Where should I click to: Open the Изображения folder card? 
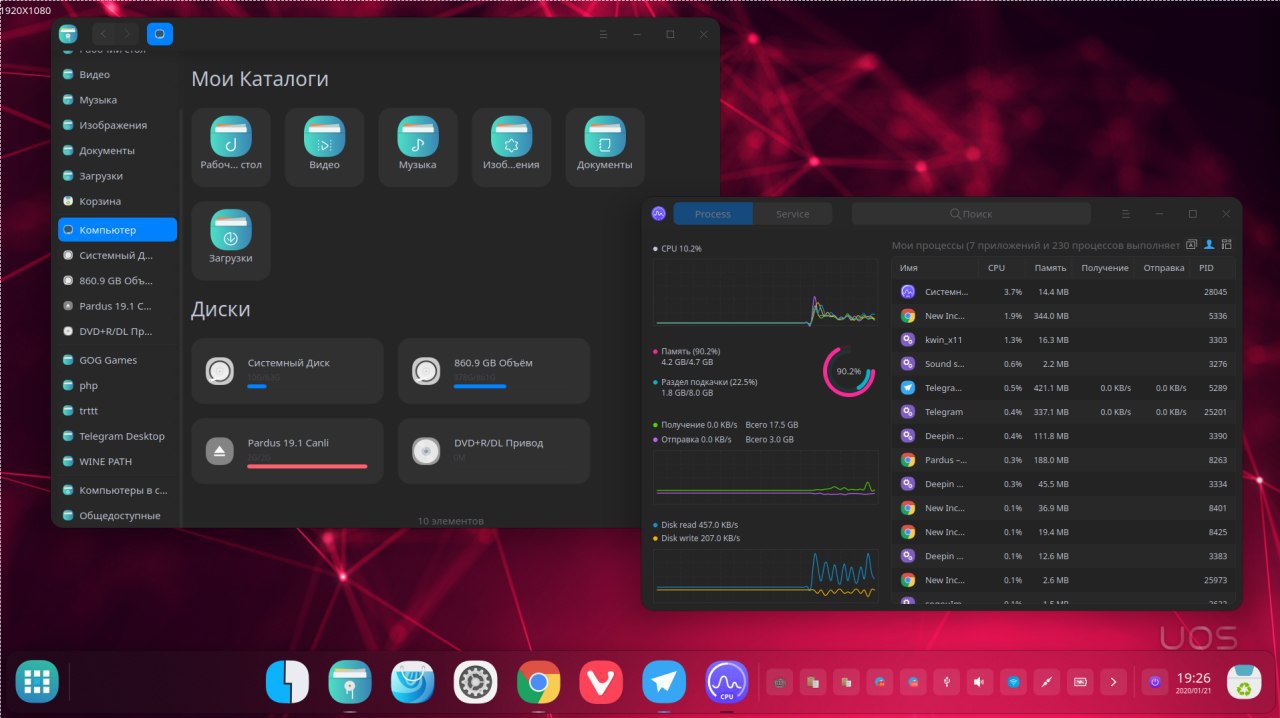511,147
